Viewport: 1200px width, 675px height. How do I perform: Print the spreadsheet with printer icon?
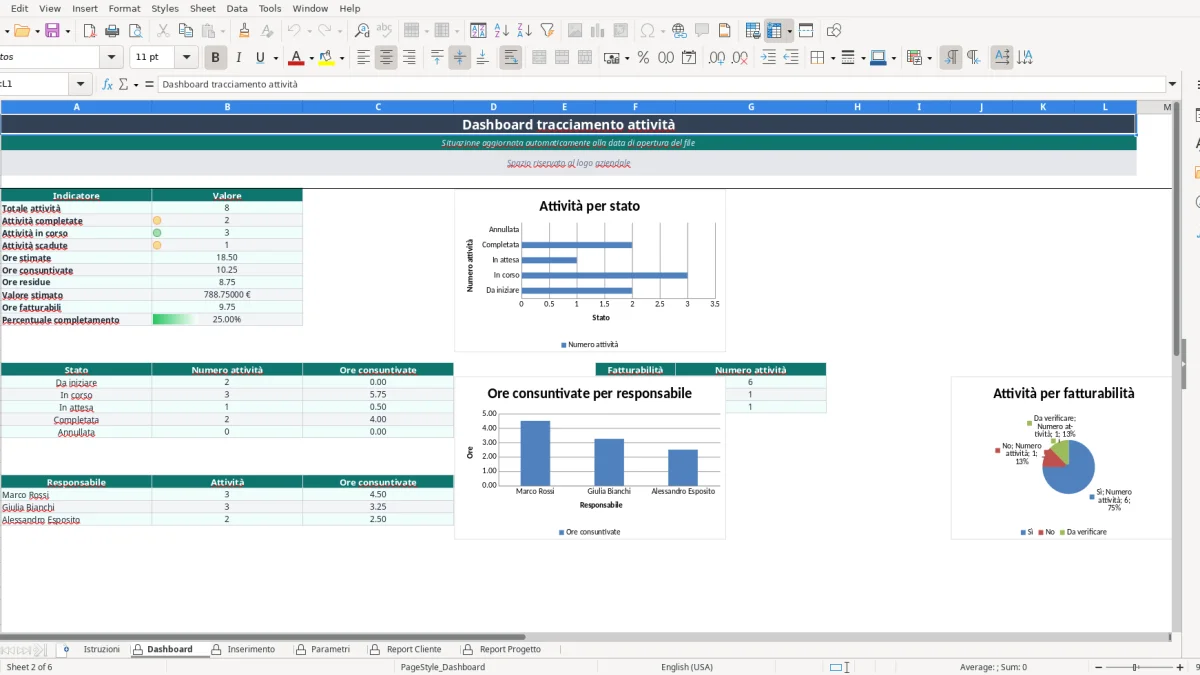(x=111, y=31)
